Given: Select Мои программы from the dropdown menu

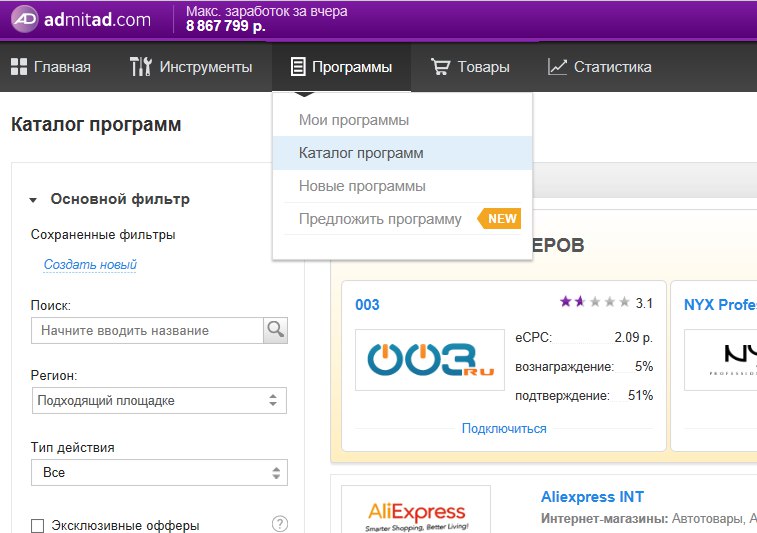Looking at the screenshot, I should tap(354, 120).
